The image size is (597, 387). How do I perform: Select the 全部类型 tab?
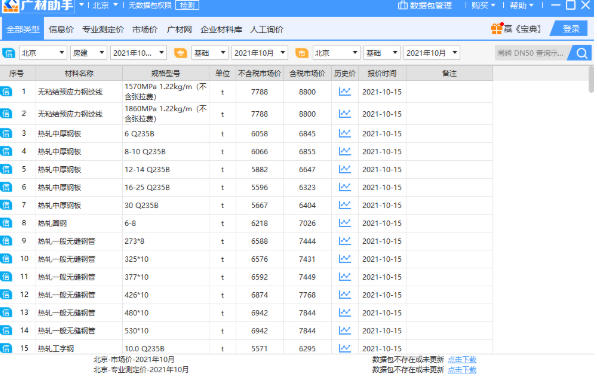(x=23, y=29)
